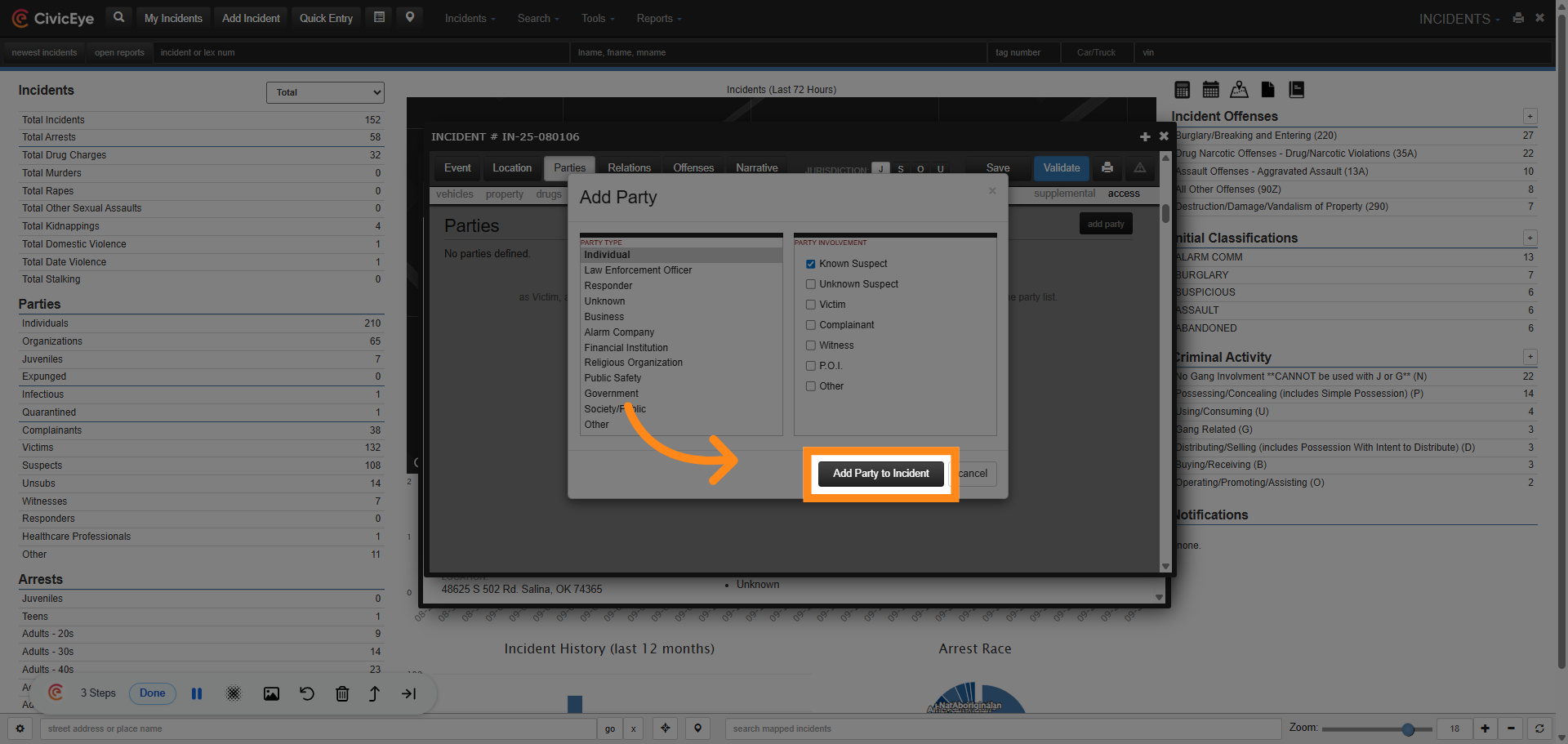Open the Tools menu dropdown
Image resolution: width=1568 pixels, height=744 pixels.
[x=598, y=18]
